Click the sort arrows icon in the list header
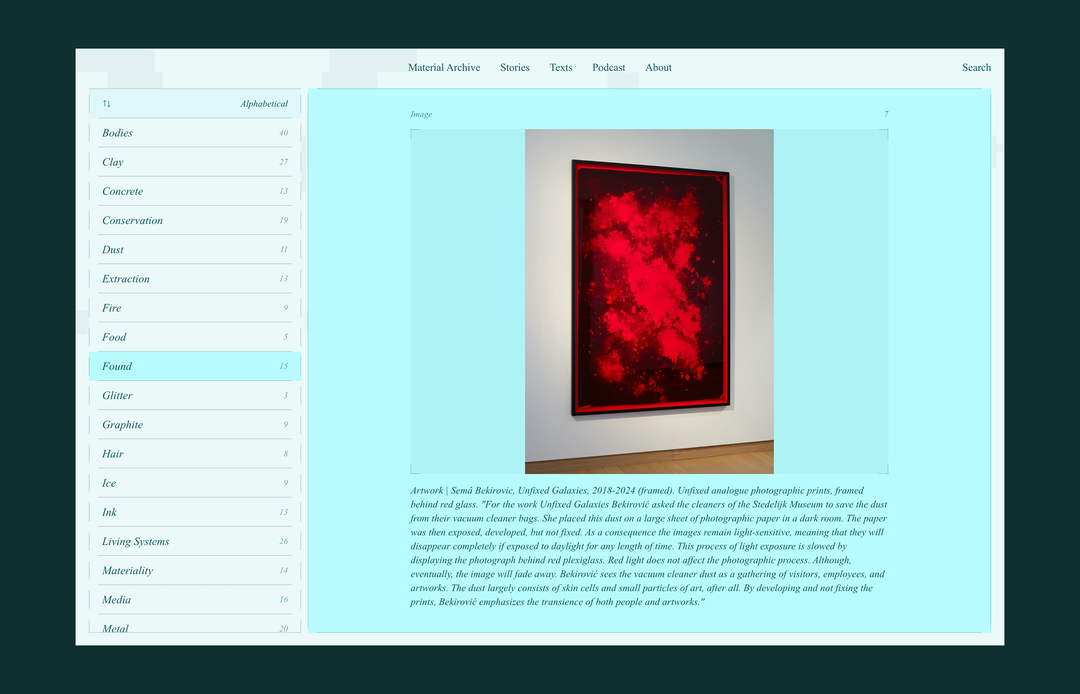The height and width of the screenshot is (694, 1080). pyautogui.click(x=107, y=104)
